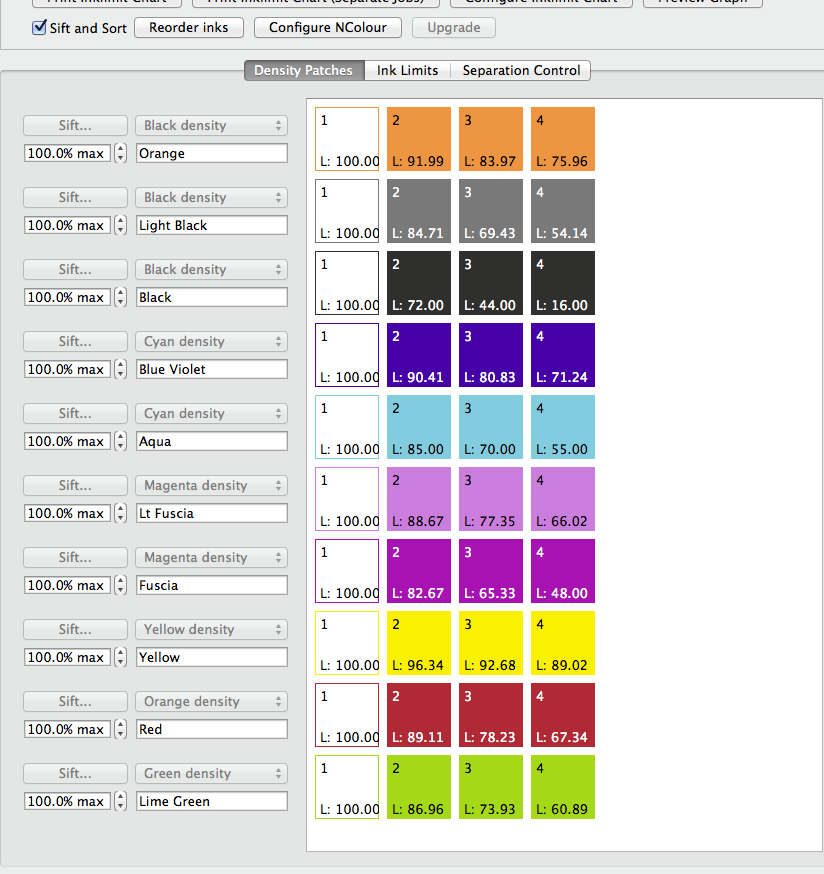Viewport: 824px width, 874px height.
Task: Click the Light Black ink name field
Action: point(212,225)
